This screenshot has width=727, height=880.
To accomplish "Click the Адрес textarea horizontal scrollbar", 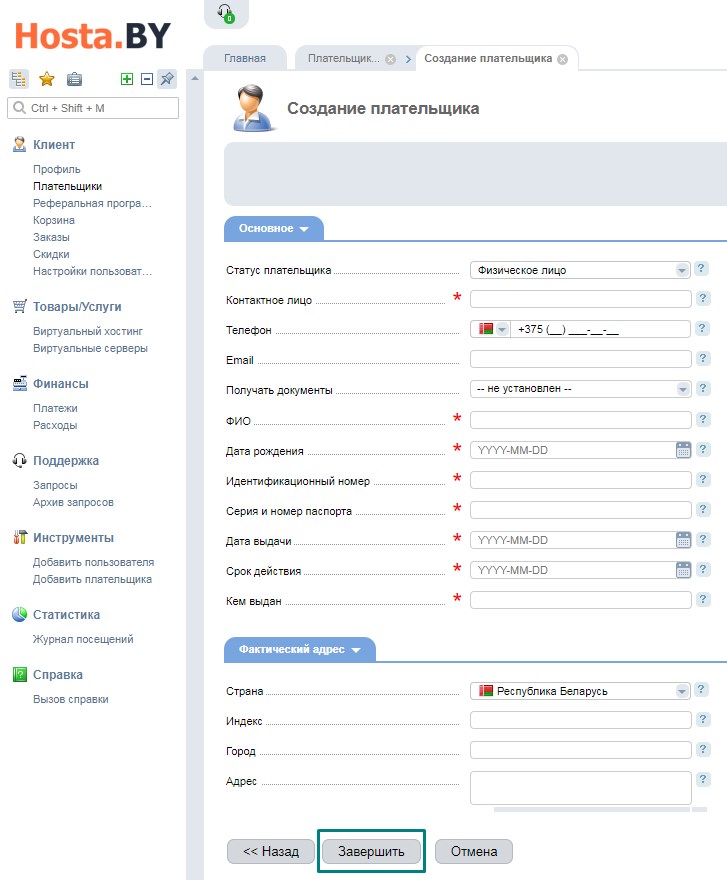I will [591, 809].
